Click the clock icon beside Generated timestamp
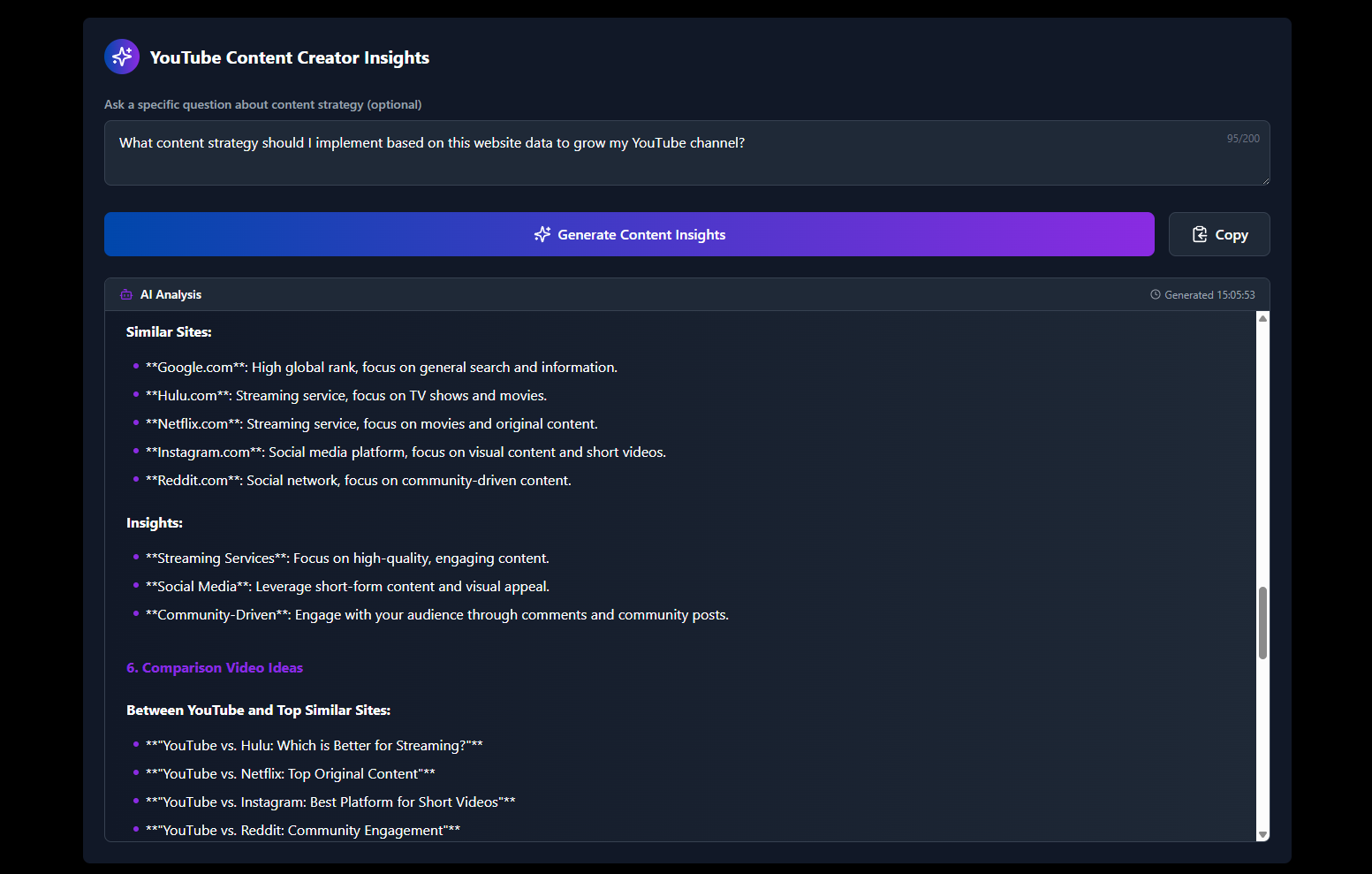This screenshot has width=1372, height=874. click(1156, 294)
